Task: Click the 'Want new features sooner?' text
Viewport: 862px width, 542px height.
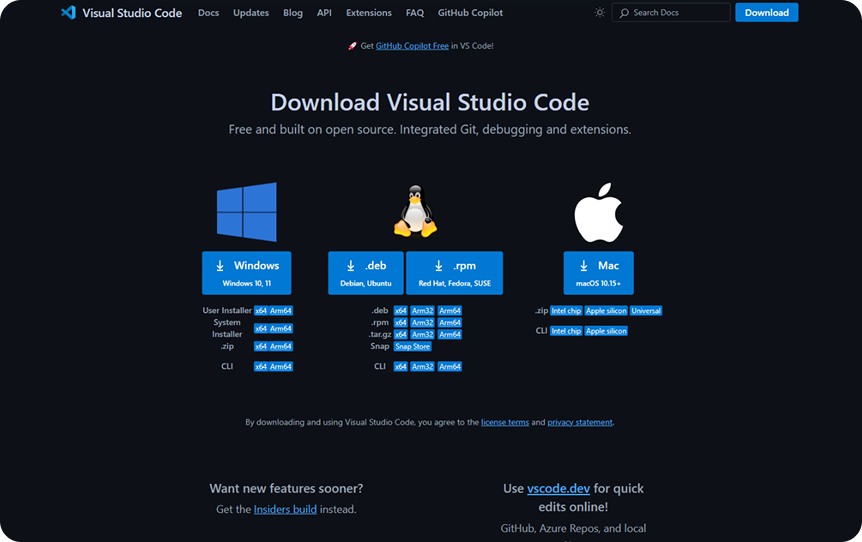Action: 286,489
